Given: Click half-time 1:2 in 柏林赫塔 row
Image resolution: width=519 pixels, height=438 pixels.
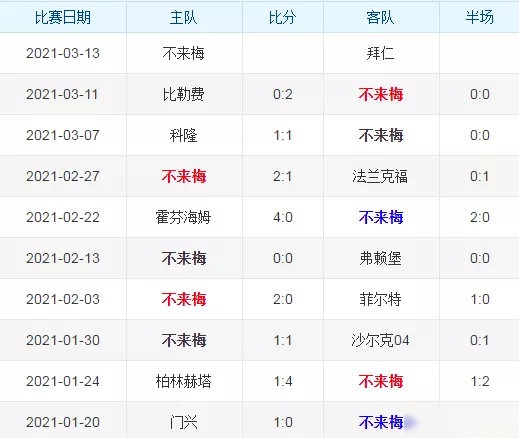Looking at the screenshot, I should pos(480,381).
